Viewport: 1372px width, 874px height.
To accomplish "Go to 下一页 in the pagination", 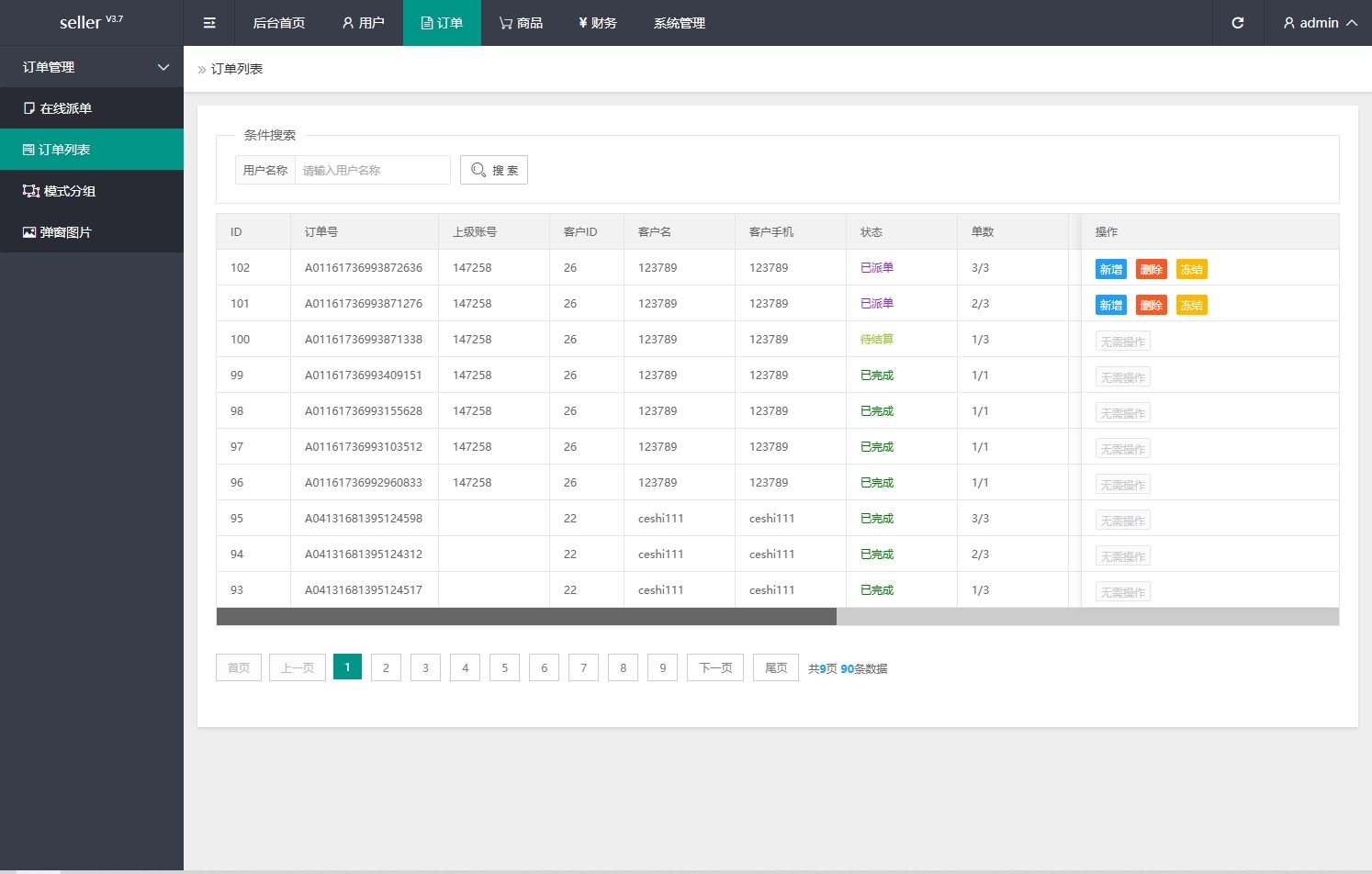I will pos(715,667).
